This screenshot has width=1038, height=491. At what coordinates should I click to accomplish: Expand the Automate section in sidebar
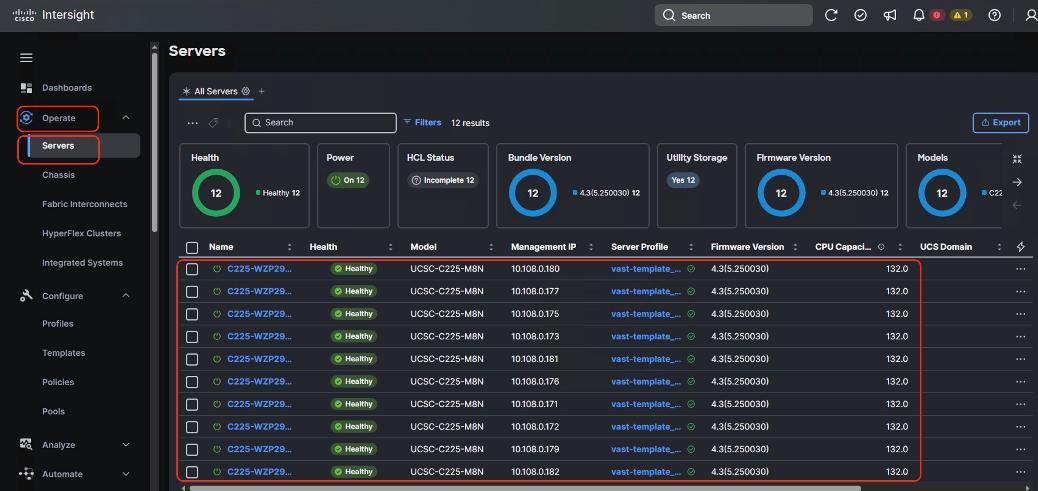[126, 474]
